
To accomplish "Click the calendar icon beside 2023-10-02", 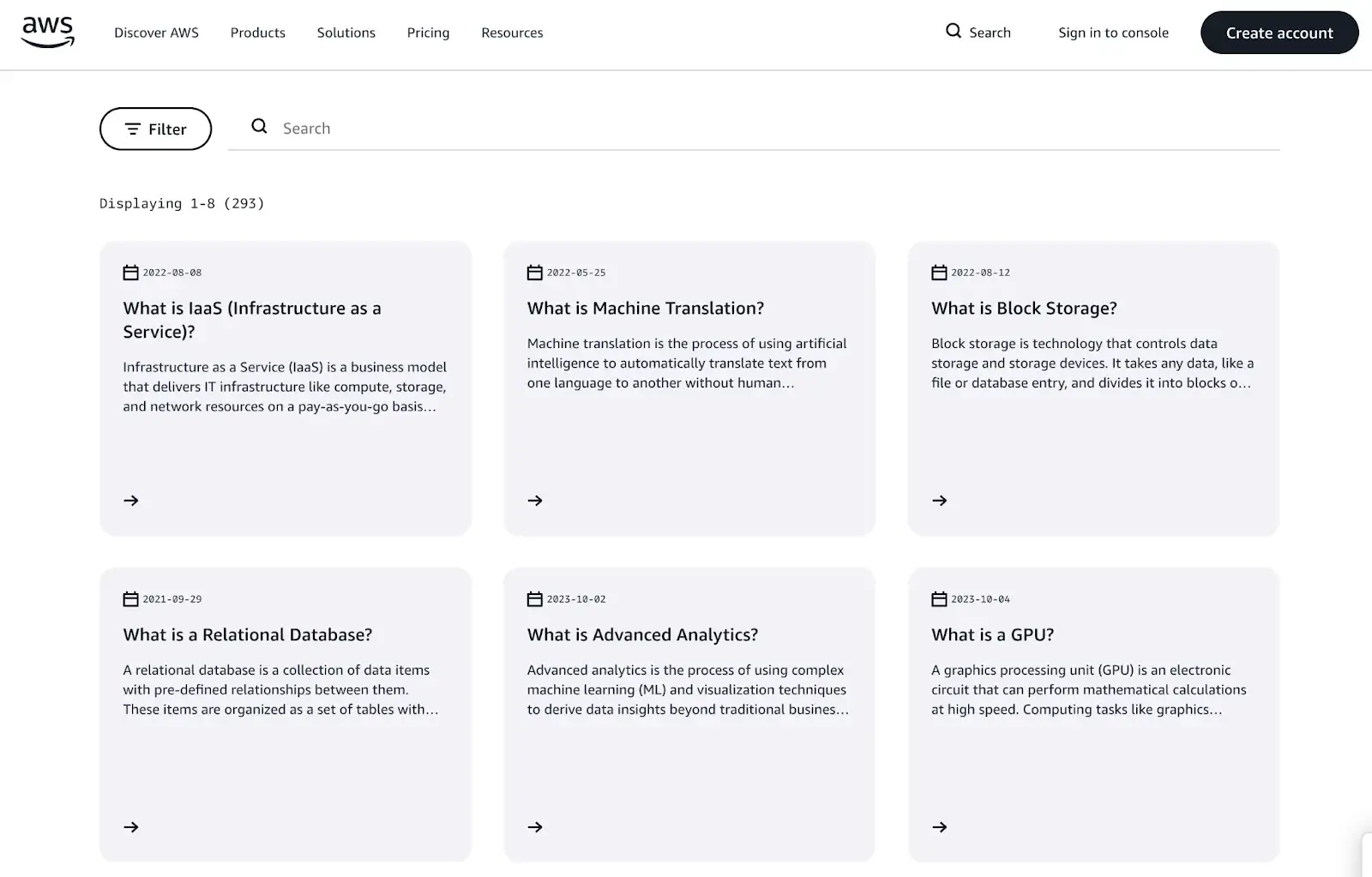I will point(534,599).
